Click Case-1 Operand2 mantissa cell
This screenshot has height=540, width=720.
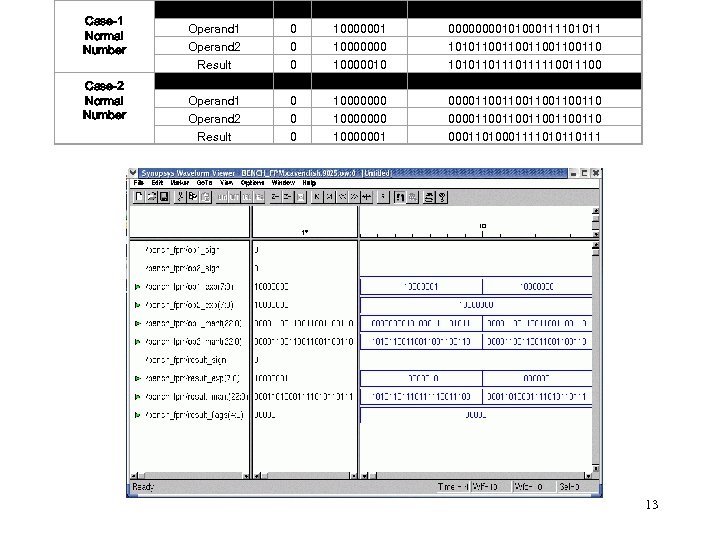pyautogui.click(x=524, y=46)
